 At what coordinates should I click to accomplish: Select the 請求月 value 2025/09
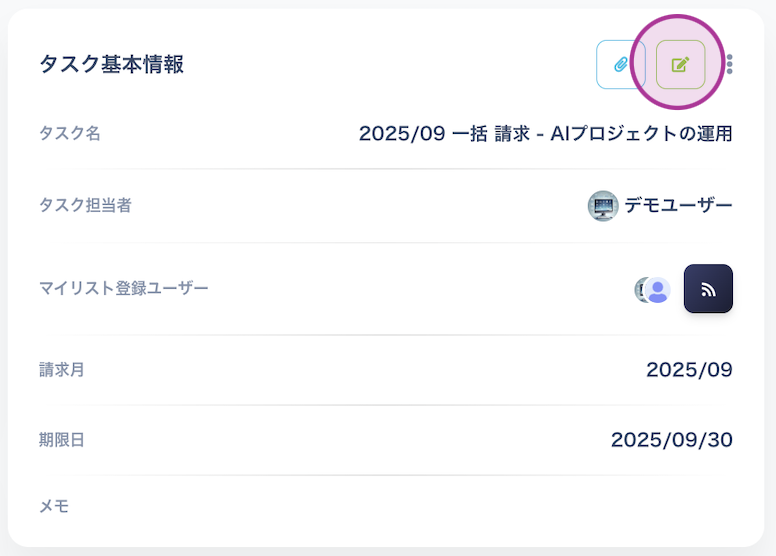pyautogui.click(x=689, y=370)
